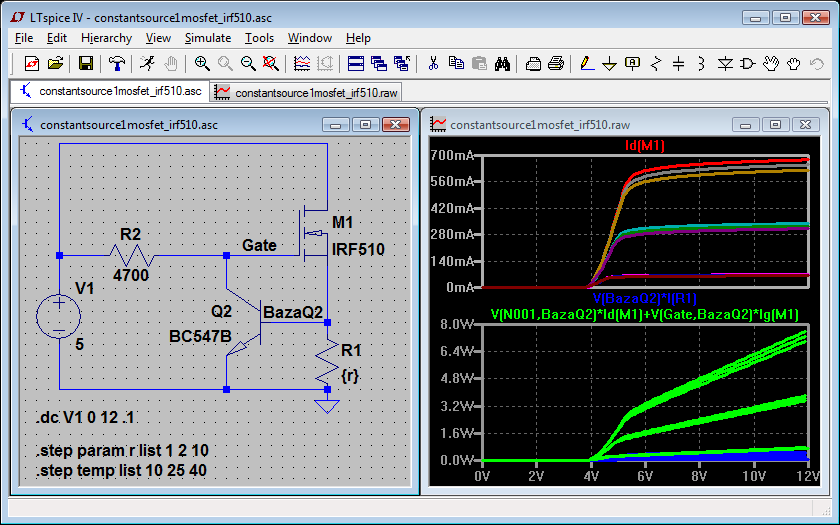Click the Gate net label

(259, 245)
